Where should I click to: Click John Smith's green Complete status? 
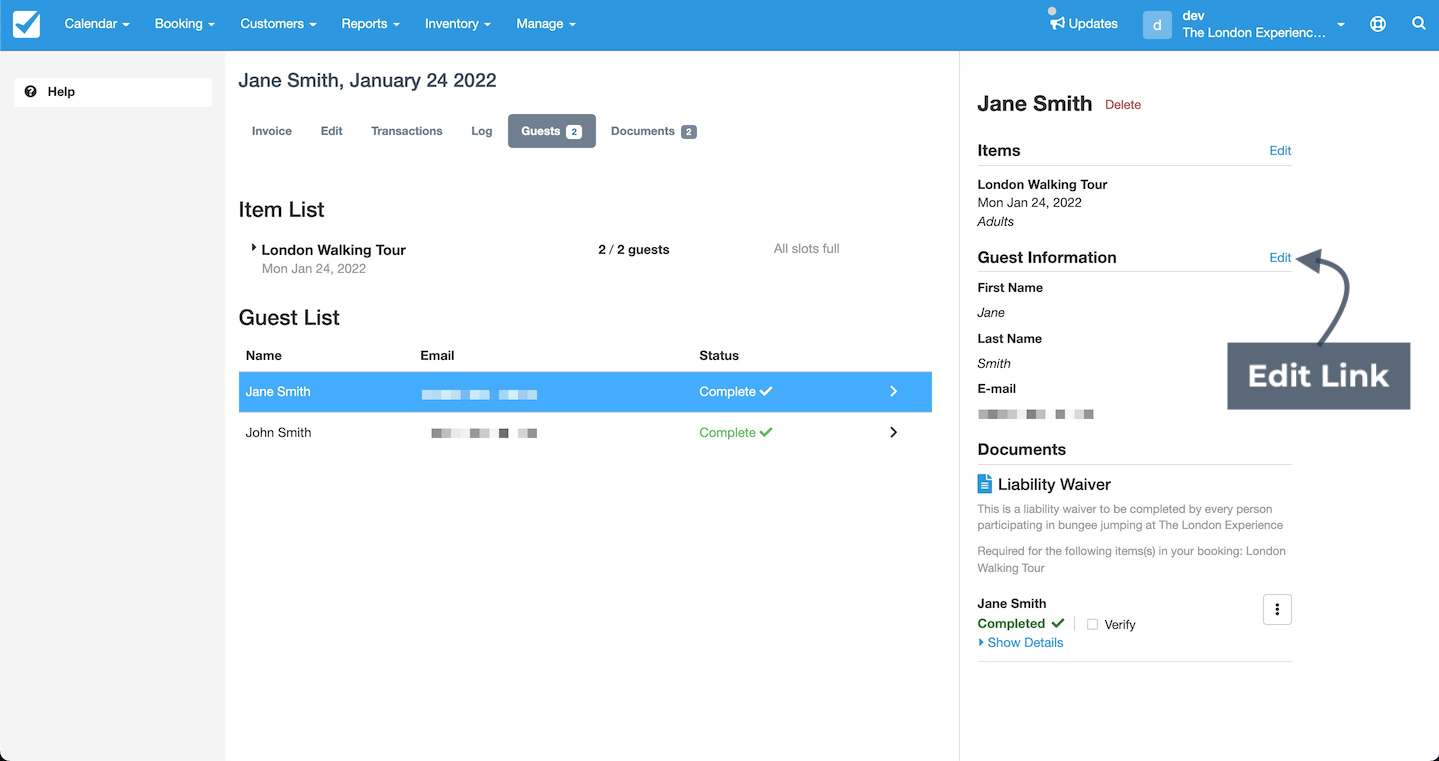coord(736,433)
